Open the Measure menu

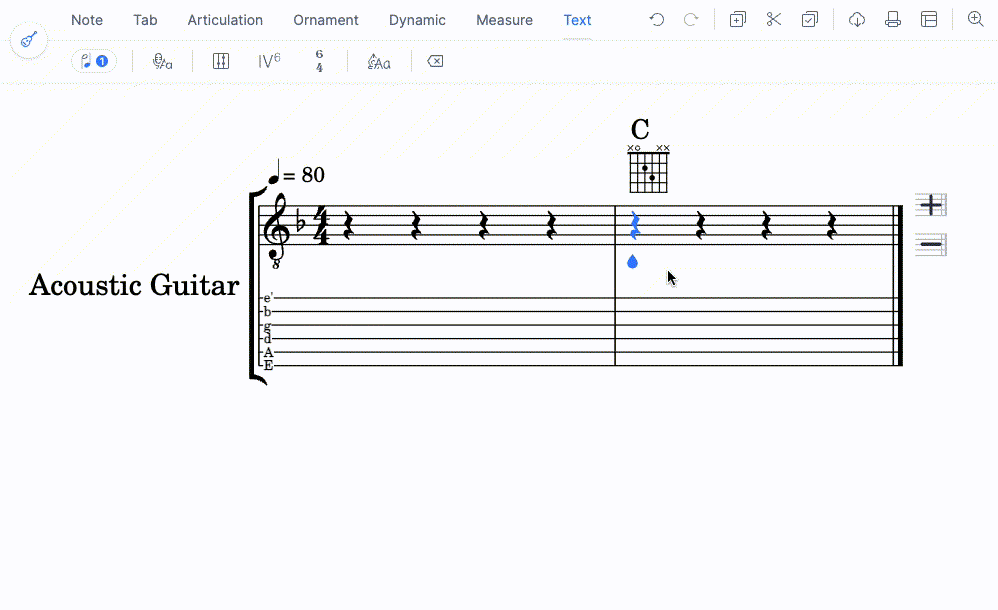point(504,20)
